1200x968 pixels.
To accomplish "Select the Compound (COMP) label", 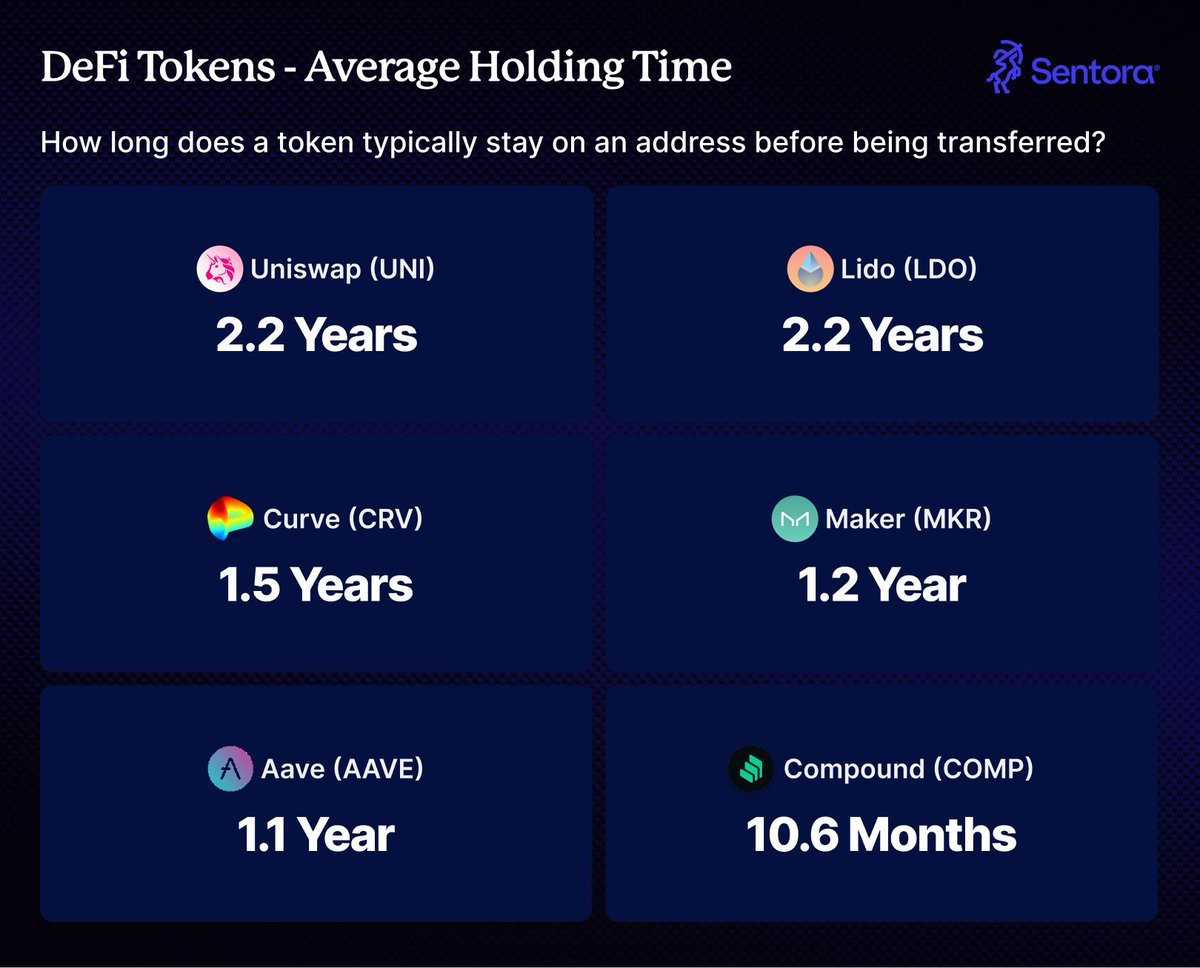I will 908,769.
